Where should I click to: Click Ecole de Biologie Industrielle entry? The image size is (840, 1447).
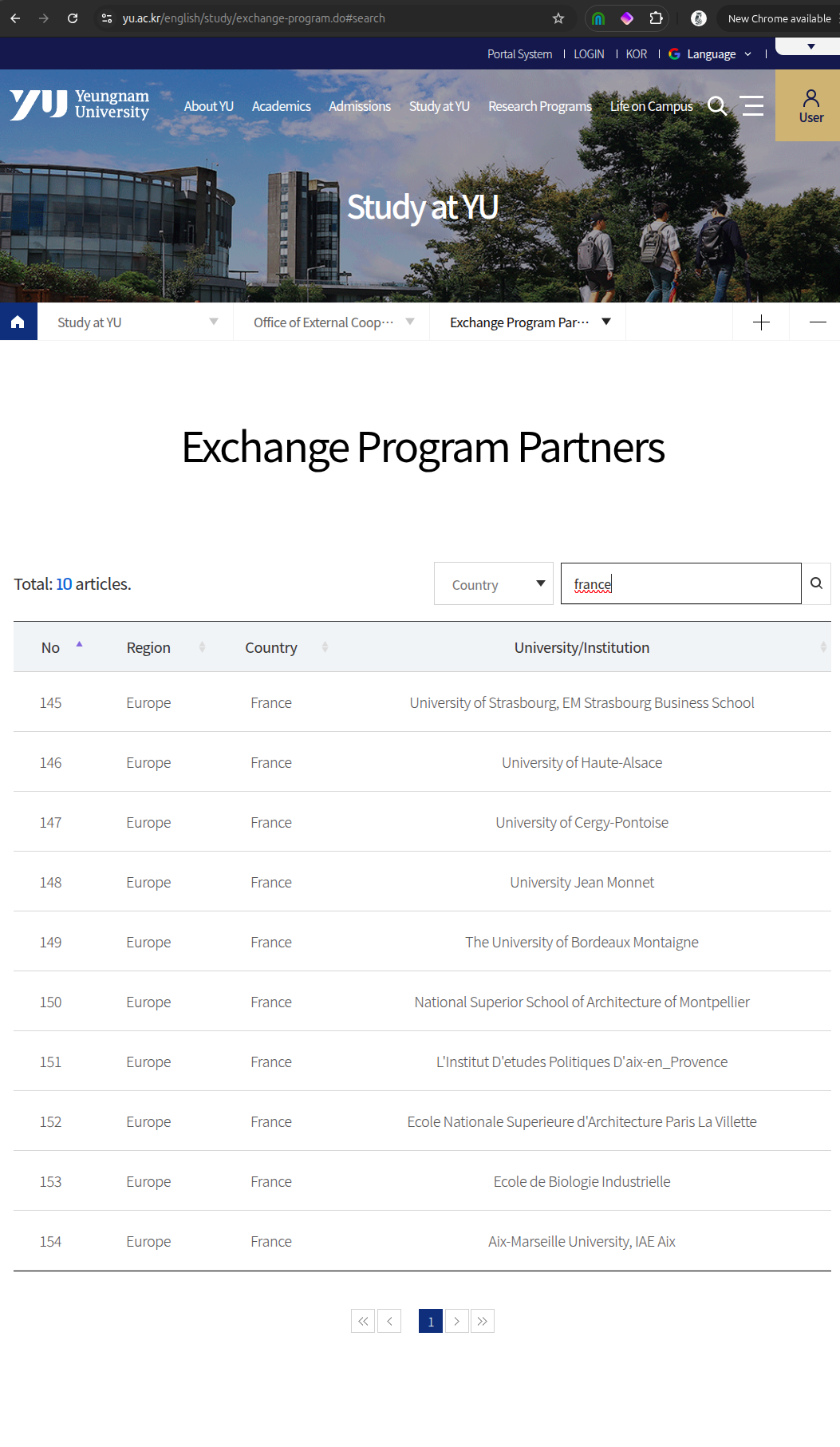582,1181
